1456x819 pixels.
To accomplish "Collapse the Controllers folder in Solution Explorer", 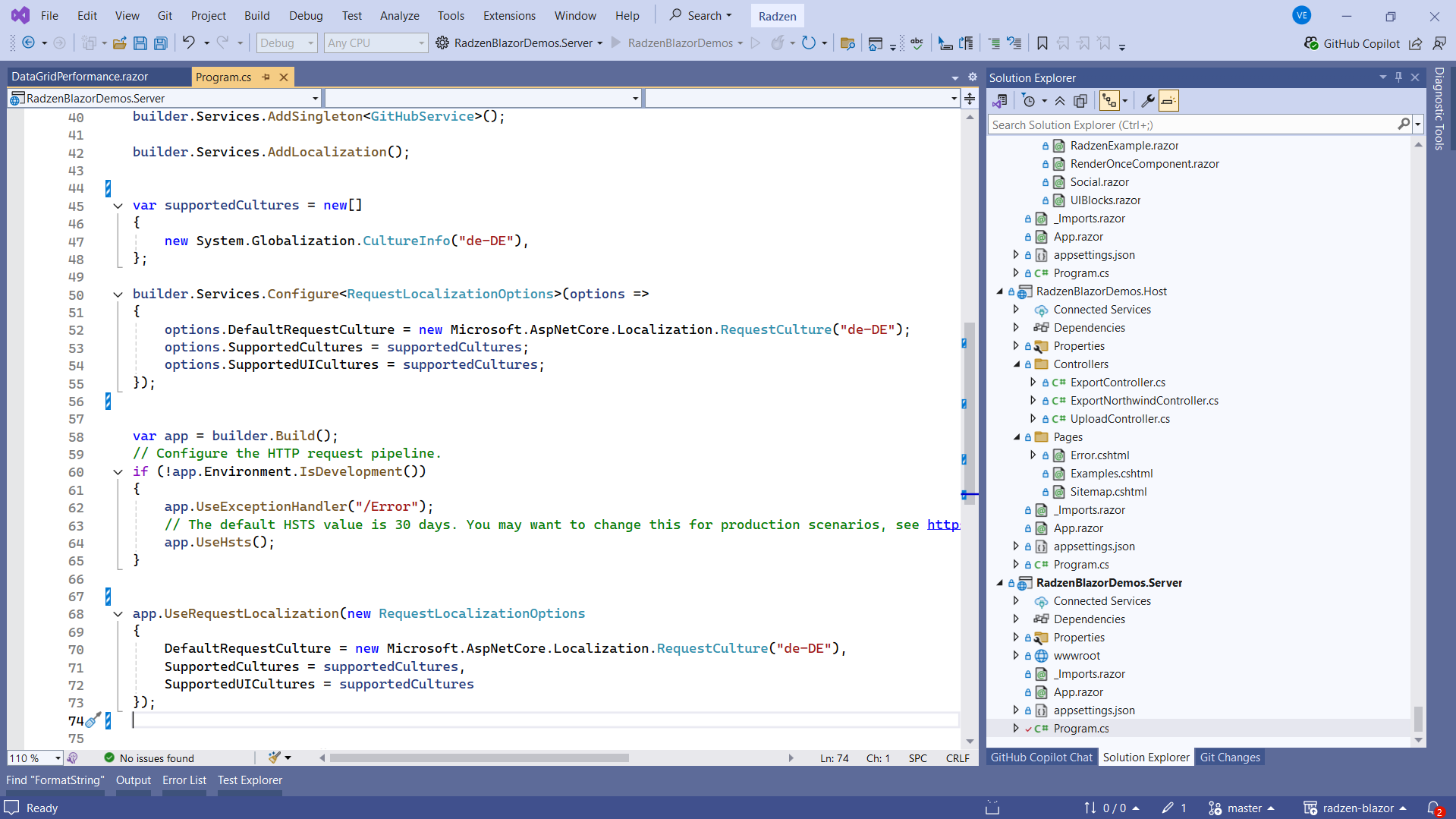I will [1016, 364].
